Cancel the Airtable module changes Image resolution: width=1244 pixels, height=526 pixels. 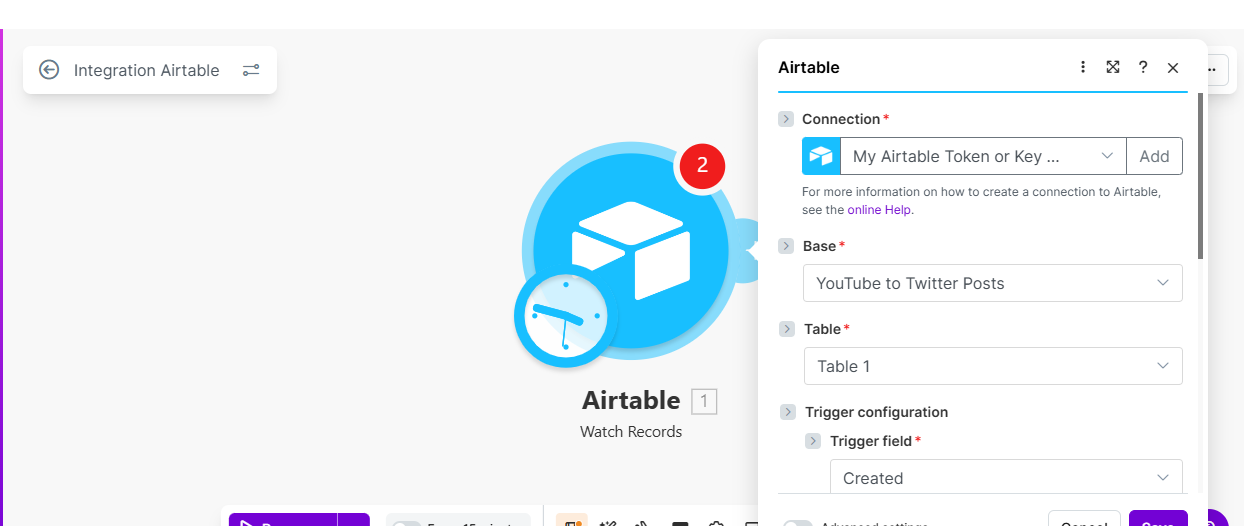pos(1084,518)
